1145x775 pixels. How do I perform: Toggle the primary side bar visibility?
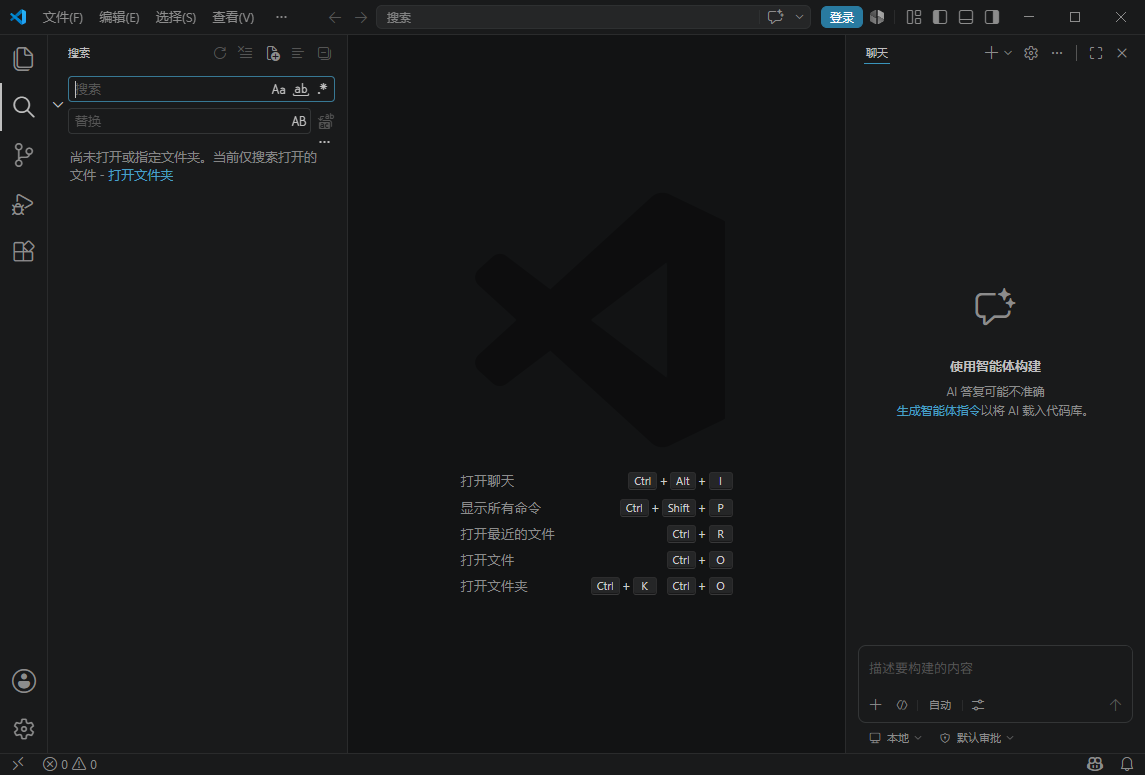point(940,17)
